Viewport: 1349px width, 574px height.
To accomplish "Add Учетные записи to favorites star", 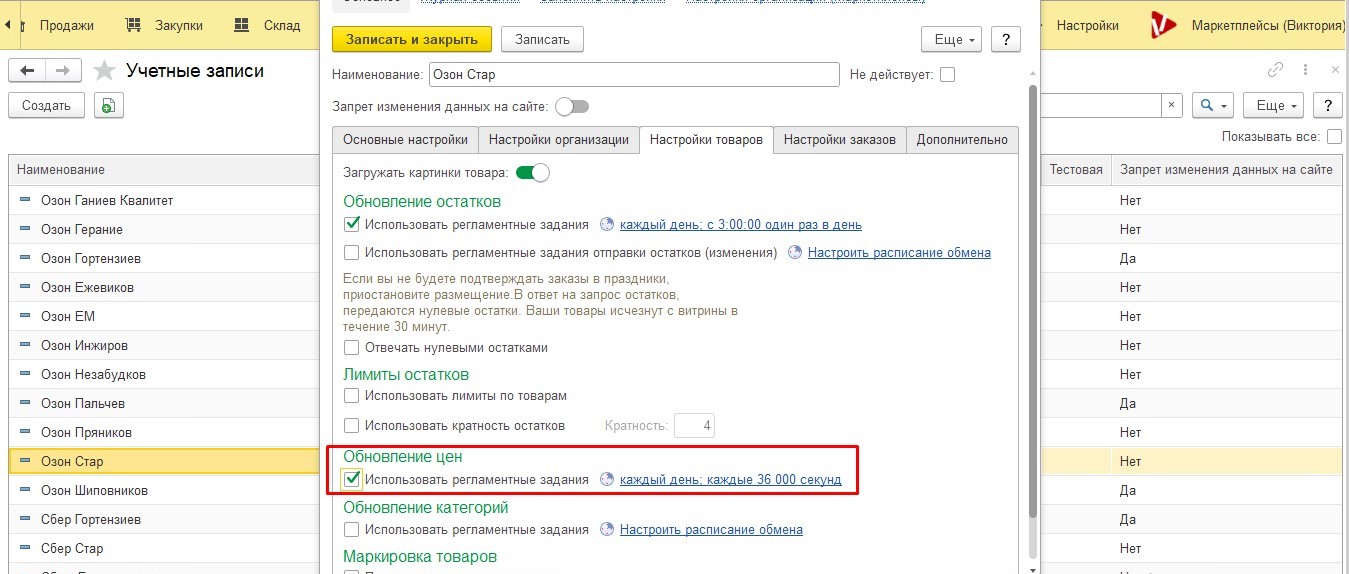I will click(x=104, y=71).
